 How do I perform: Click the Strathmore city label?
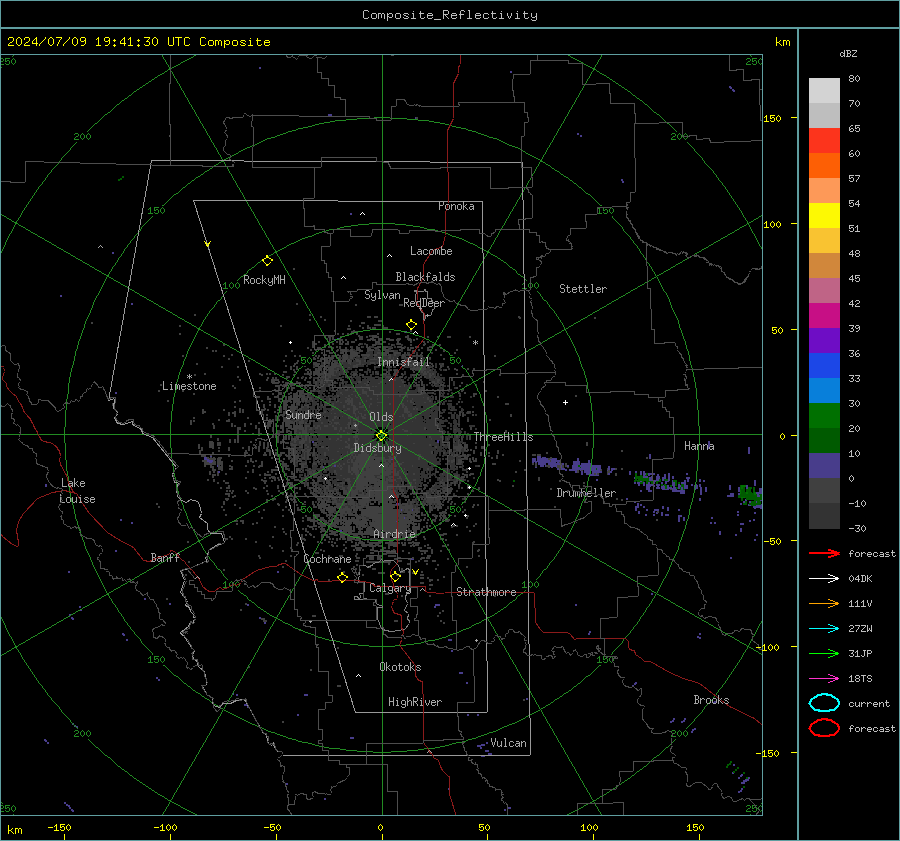coord(486,592)
